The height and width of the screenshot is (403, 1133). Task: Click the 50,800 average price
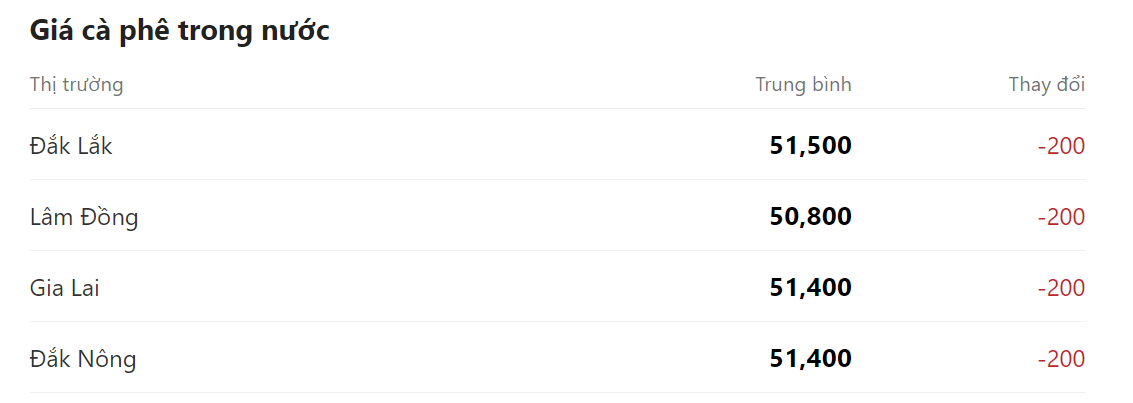pos(810,217)
